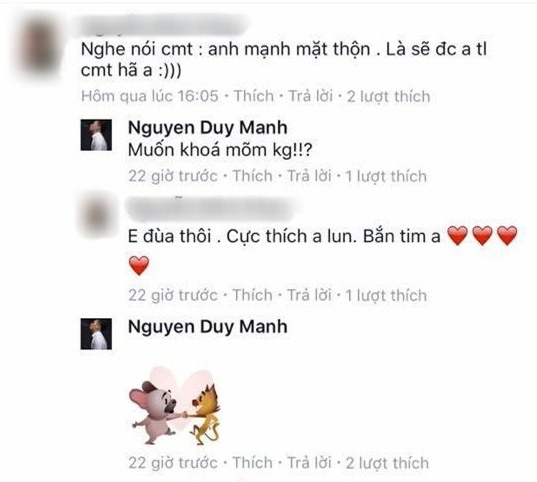Click the blurred avatar next to 'E đùa thôi'

point(96,216)
